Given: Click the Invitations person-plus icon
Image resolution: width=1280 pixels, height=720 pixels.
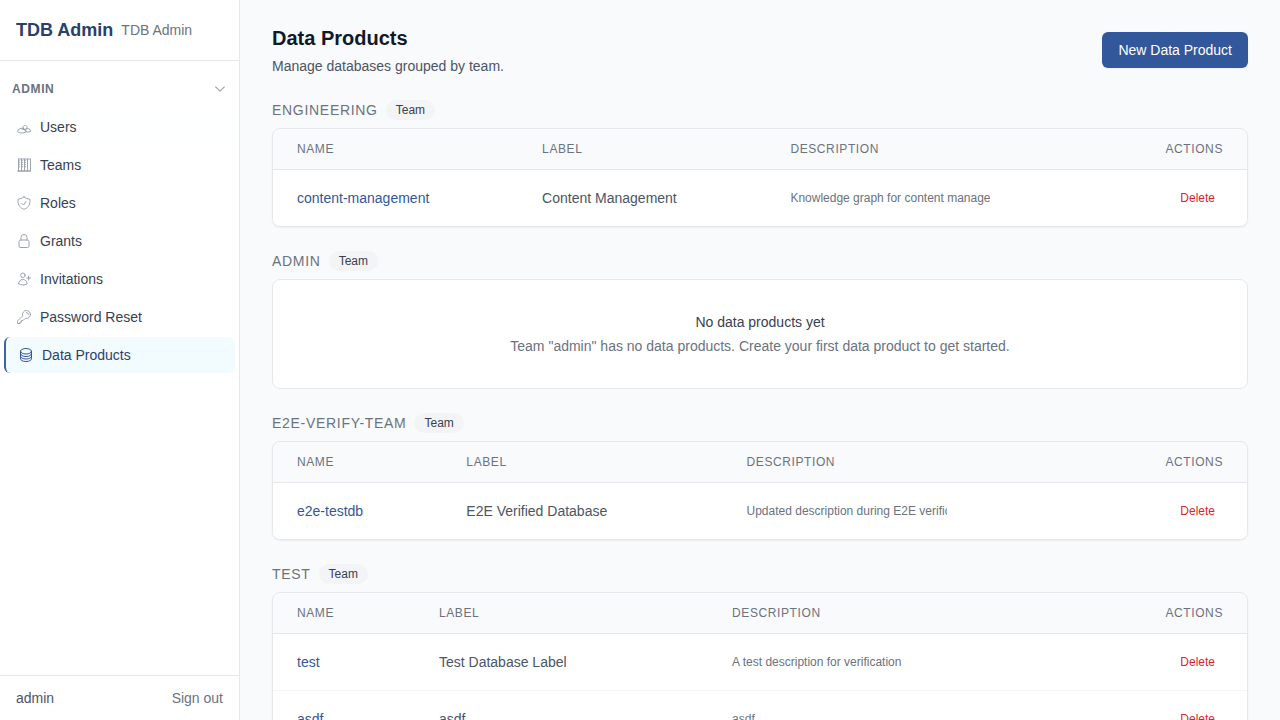Looking at the screenshot, I should tap(24, 279).
